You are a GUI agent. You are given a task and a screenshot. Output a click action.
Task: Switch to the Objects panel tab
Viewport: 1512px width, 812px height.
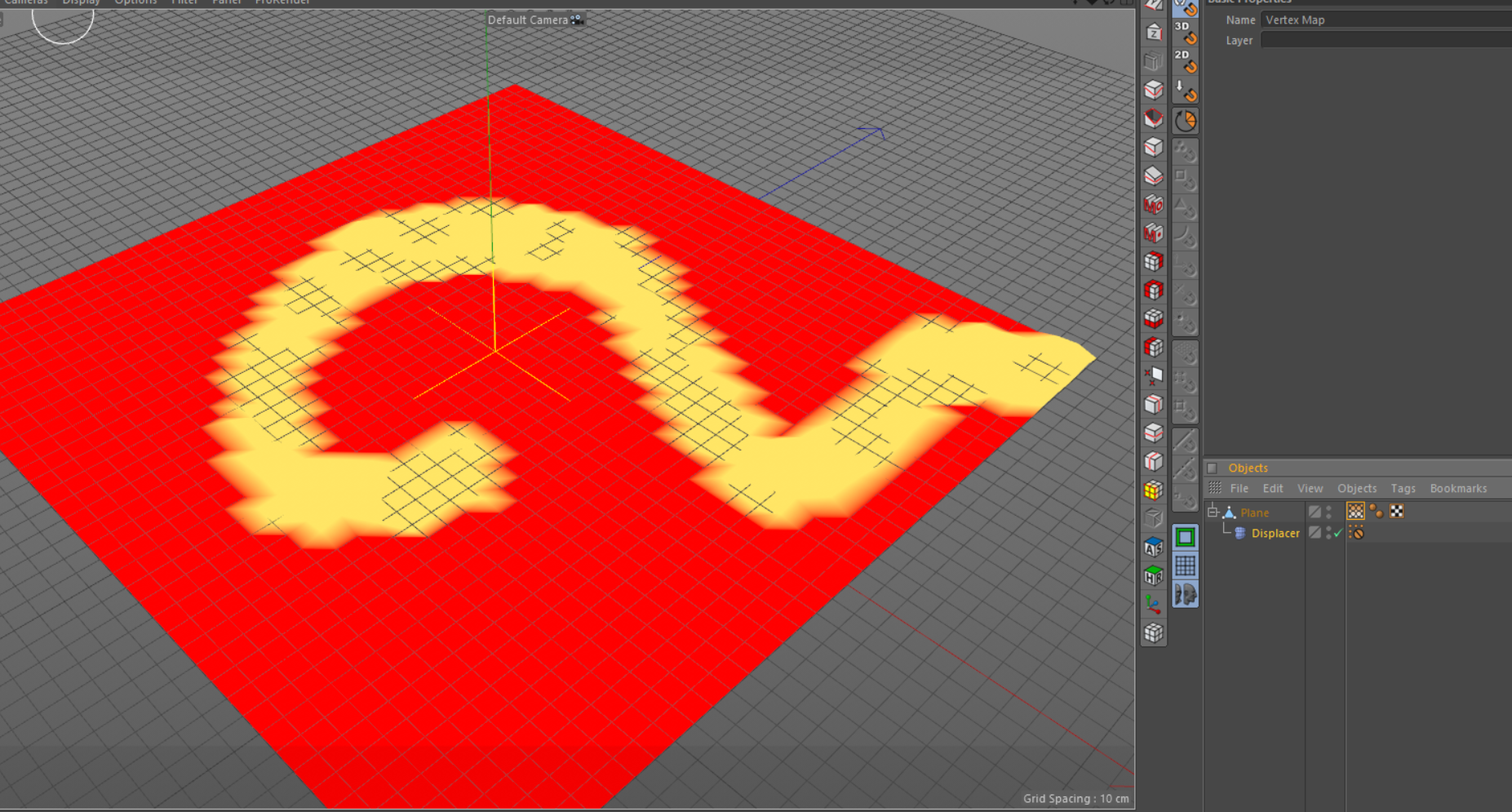coord(1248,468)
